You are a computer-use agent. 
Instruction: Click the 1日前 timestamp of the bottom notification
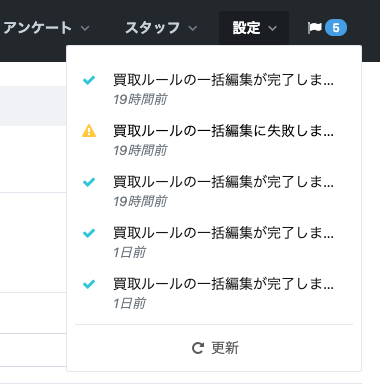[129, 303]
